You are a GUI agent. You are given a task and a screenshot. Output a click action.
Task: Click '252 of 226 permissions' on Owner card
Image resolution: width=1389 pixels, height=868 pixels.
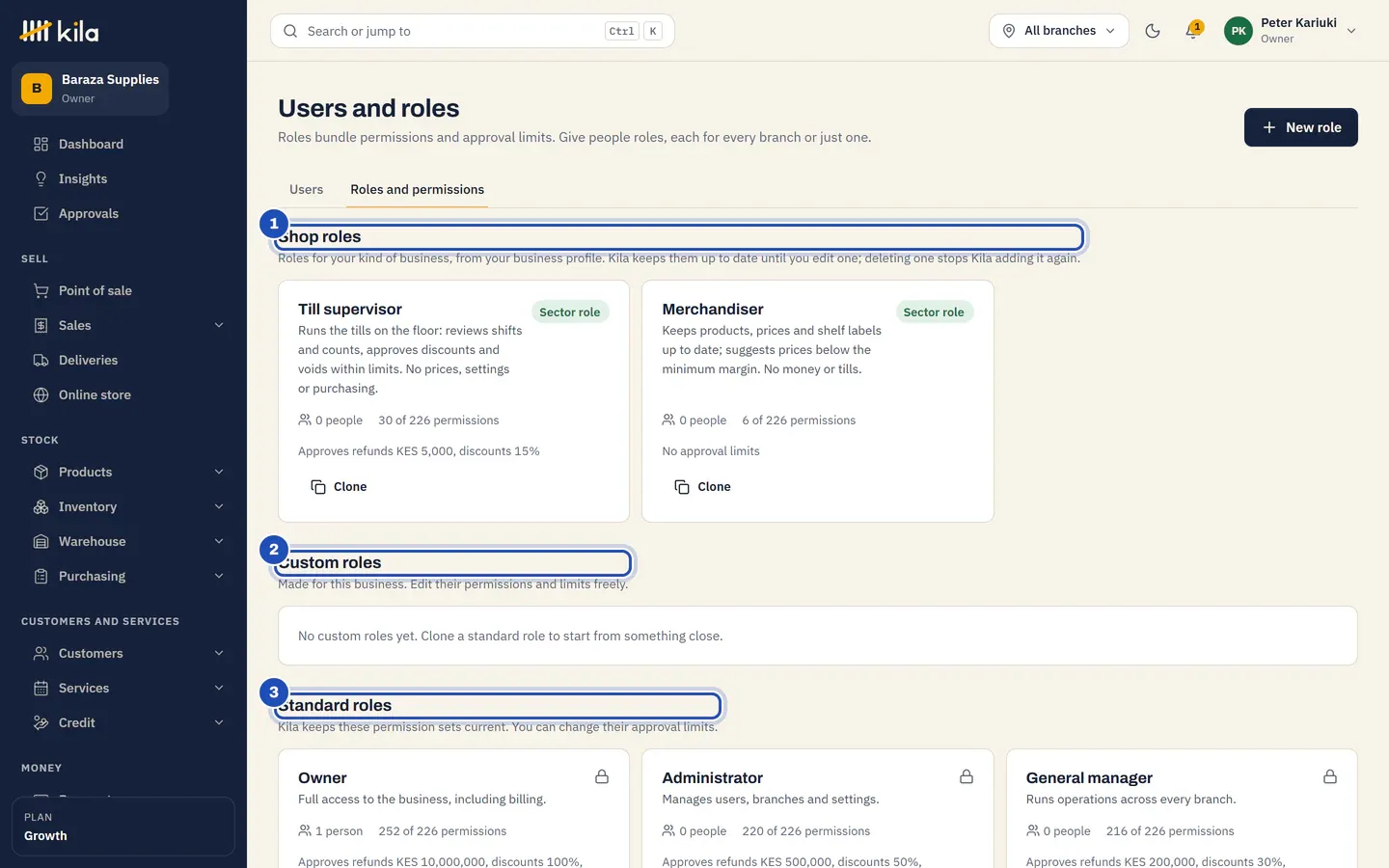click(x=443, y=831)
